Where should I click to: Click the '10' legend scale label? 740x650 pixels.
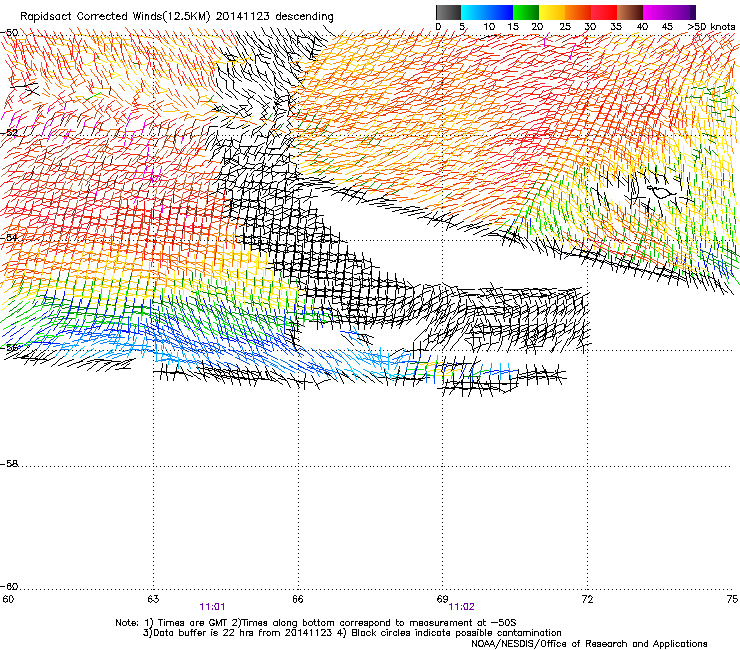[x=489, y=27]
